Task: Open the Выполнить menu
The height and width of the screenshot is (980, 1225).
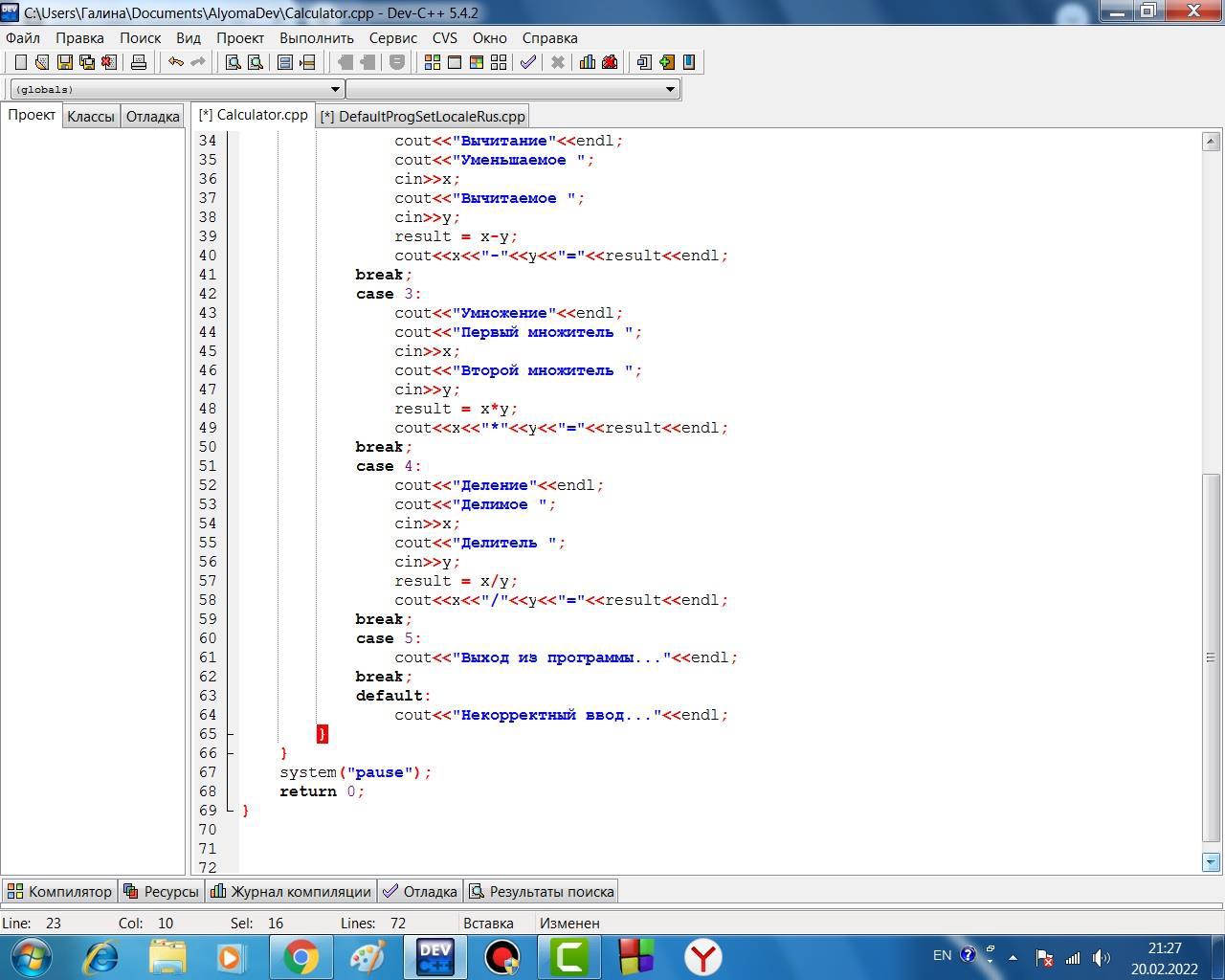Action: [316, 38]
